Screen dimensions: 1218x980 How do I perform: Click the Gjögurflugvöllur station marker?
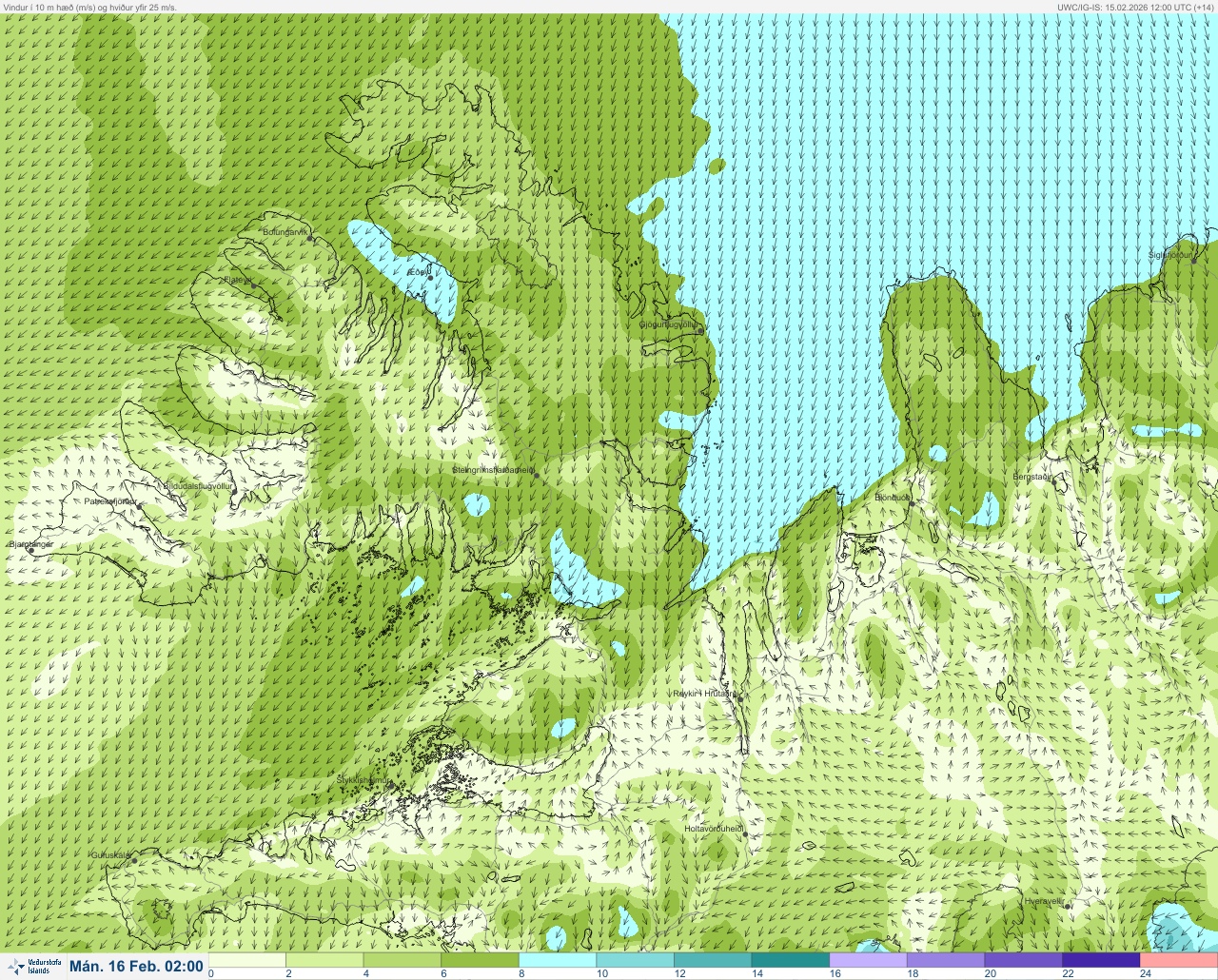pos(700,331)
